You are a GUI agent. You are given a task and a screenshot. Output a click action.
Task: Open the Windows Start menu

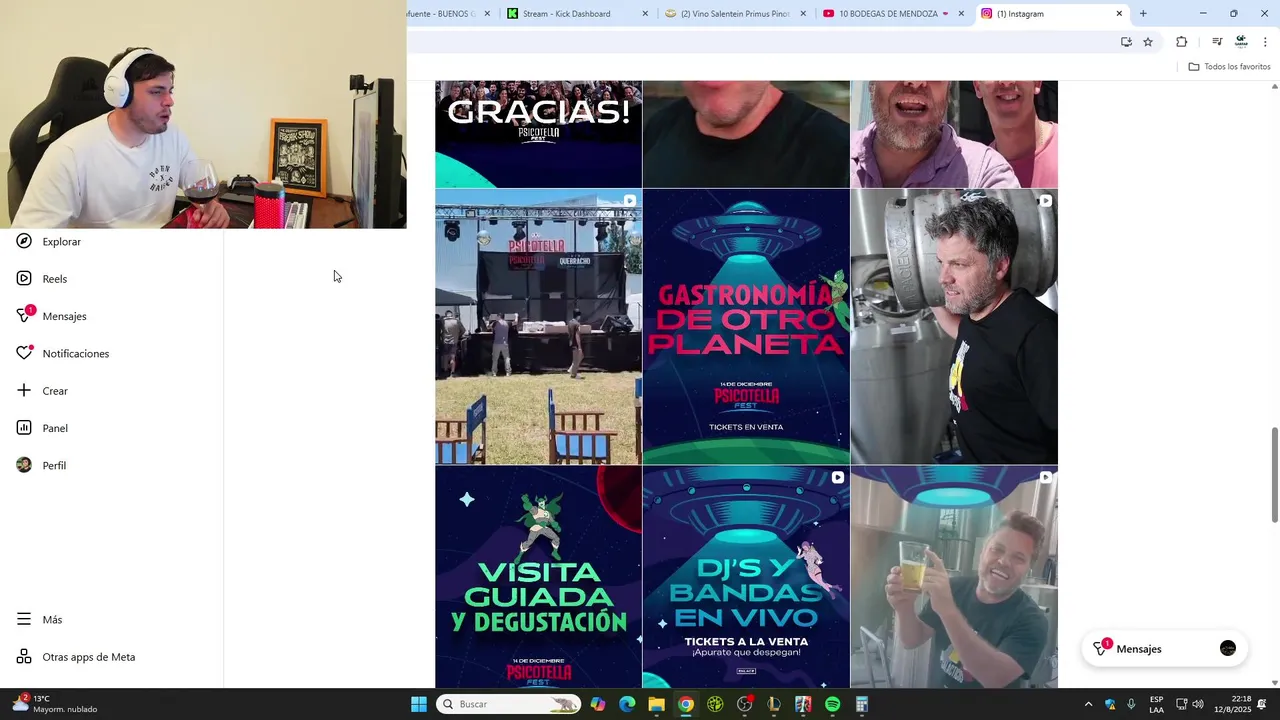[419, 704]
